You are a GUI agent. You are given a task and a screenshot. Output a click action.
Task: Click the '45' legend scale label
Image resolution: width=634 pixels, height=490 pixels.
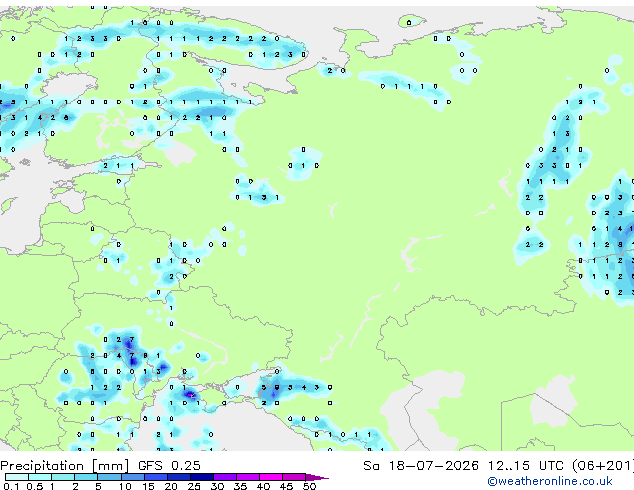coord(286,486)
